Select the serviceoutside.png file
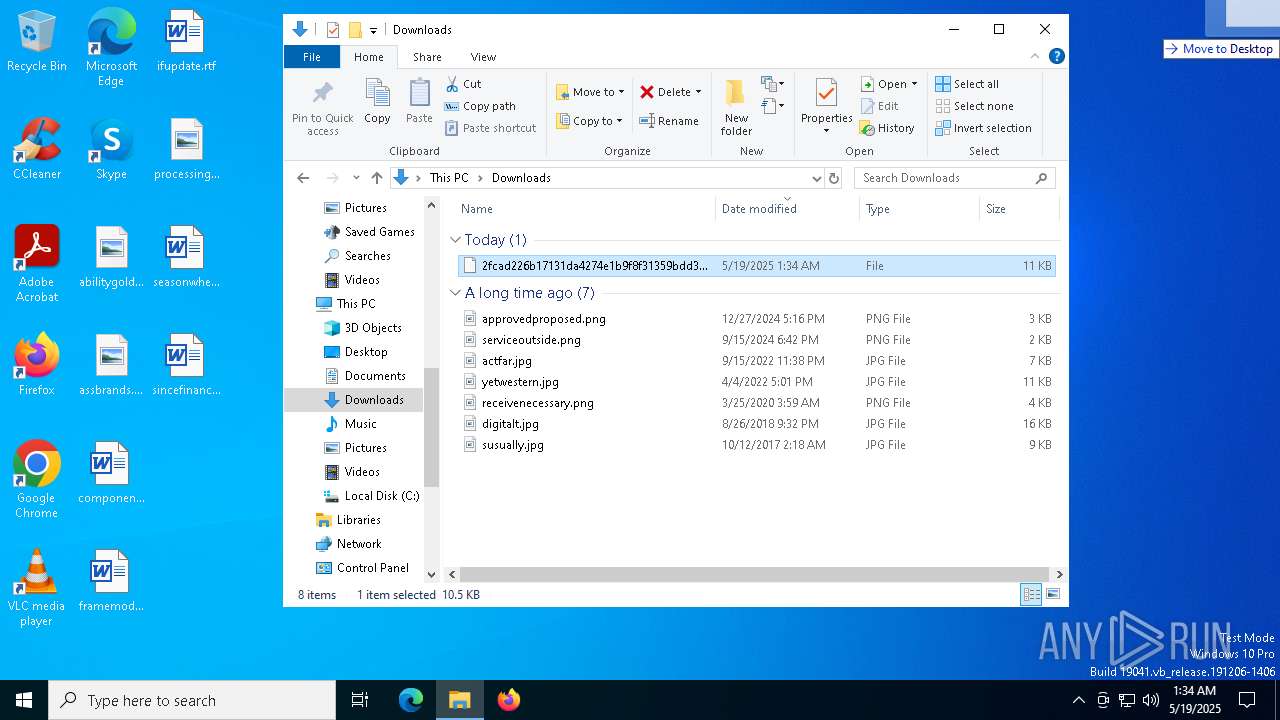 point(531,340)
